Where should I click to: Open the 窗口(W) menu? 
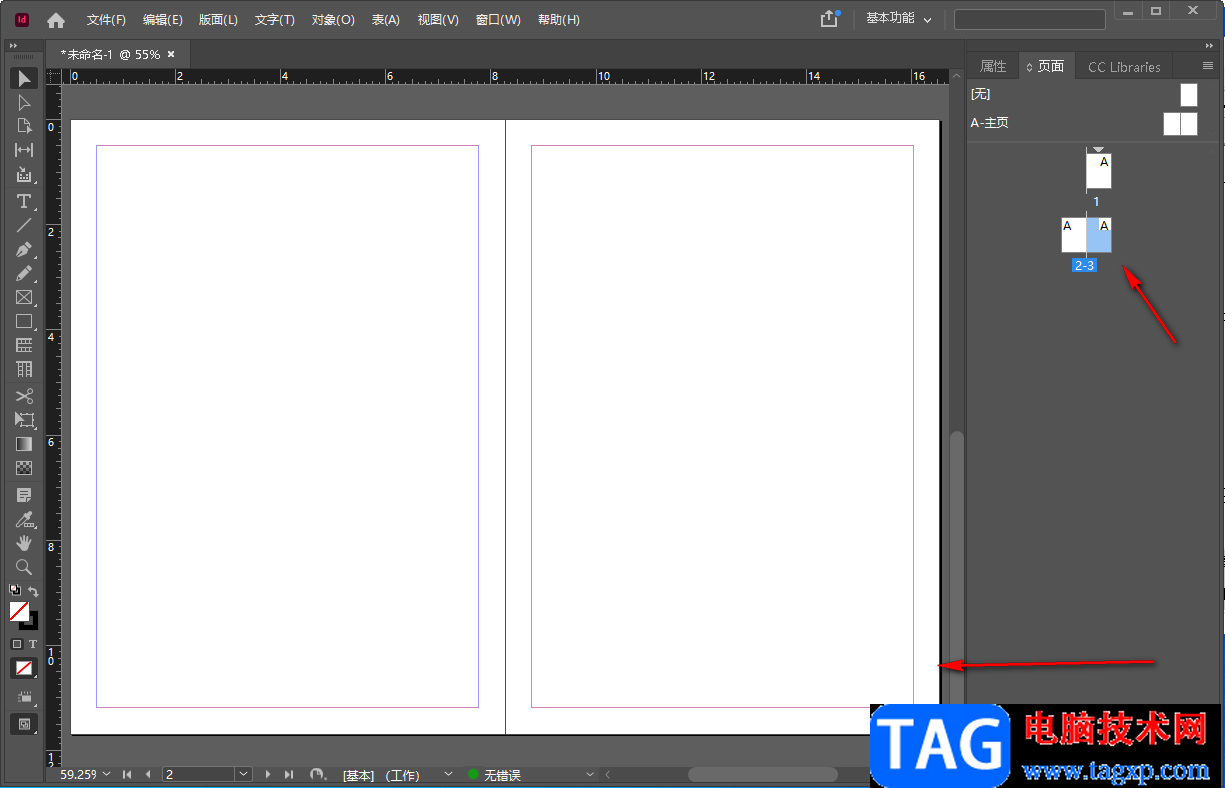[x=498, y=20]
